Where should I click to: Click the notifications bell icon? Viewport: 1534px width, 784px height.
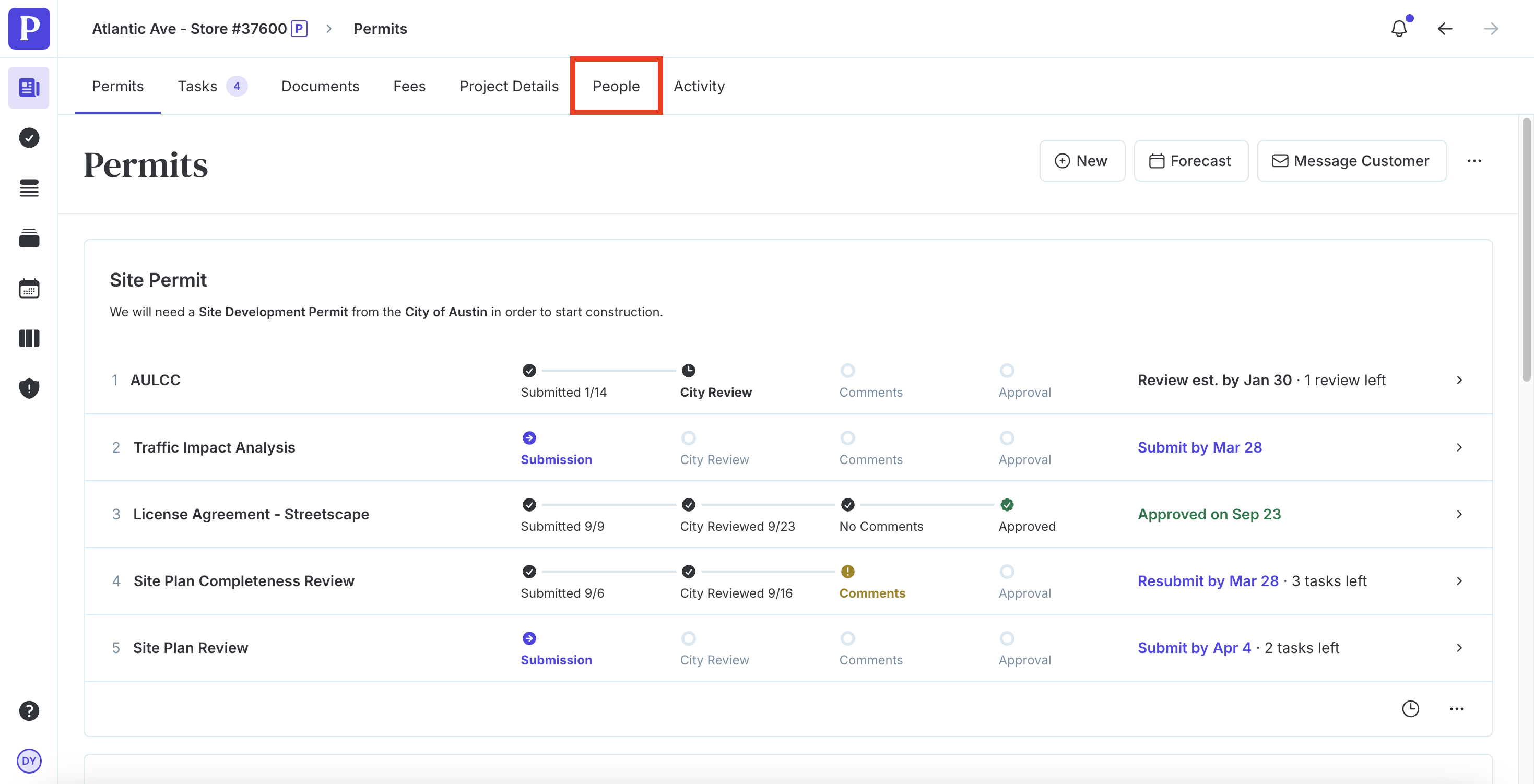(x=1399, y=29)
